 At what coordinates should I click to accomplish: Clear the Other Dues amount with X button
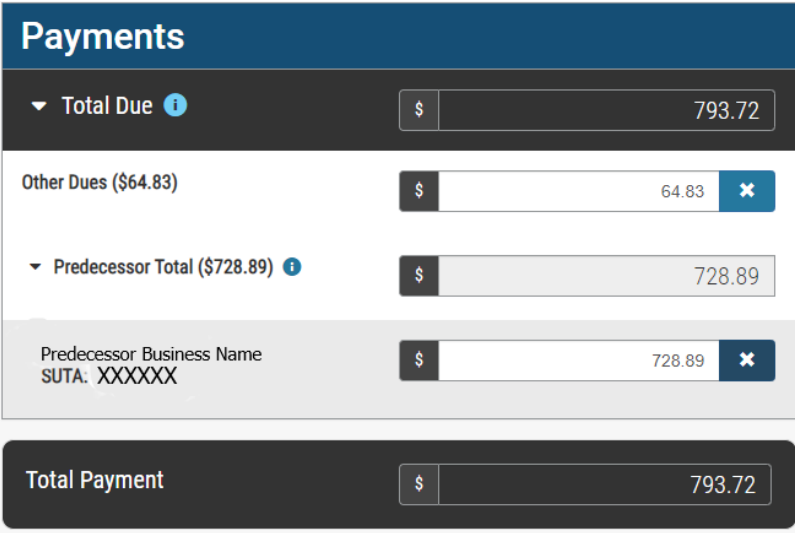point(747,191)
